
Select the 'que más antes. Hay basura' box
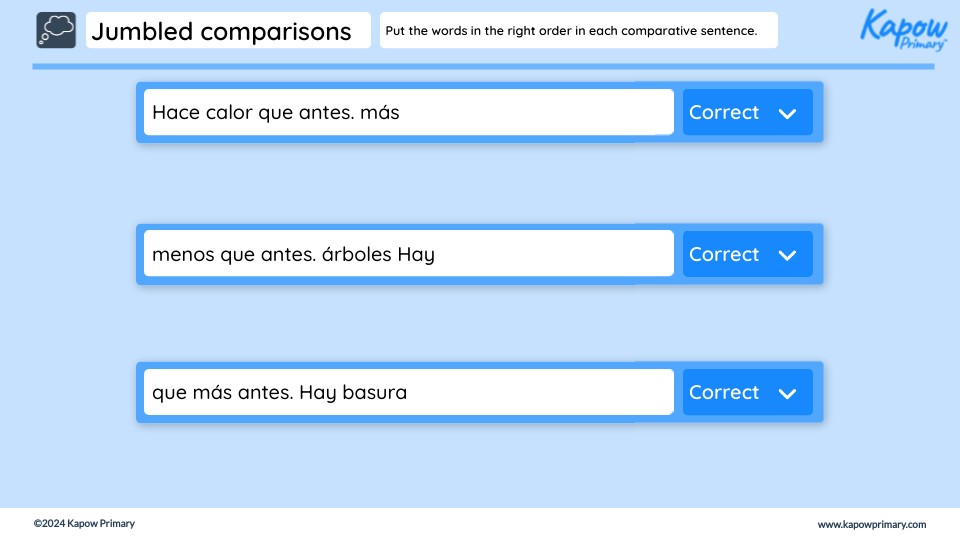[408, 392]
